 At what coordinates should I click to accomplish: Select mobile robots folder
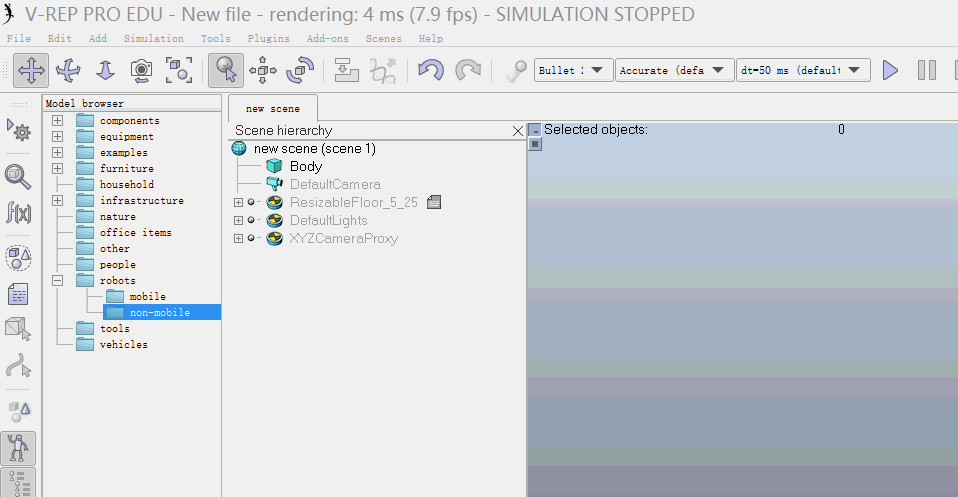[x=147, y=296]
